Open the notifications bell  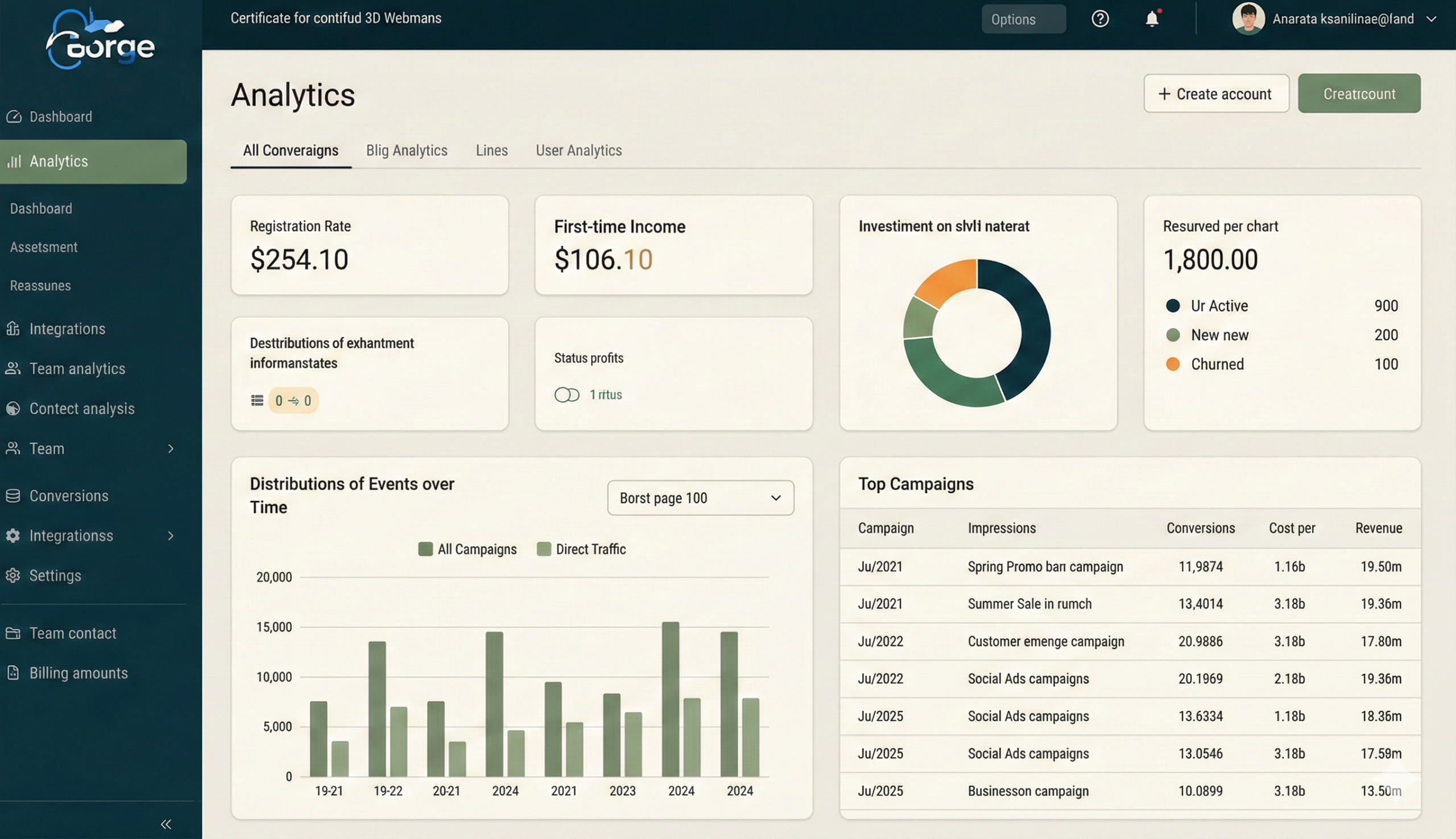click(x=1152, y=19)
